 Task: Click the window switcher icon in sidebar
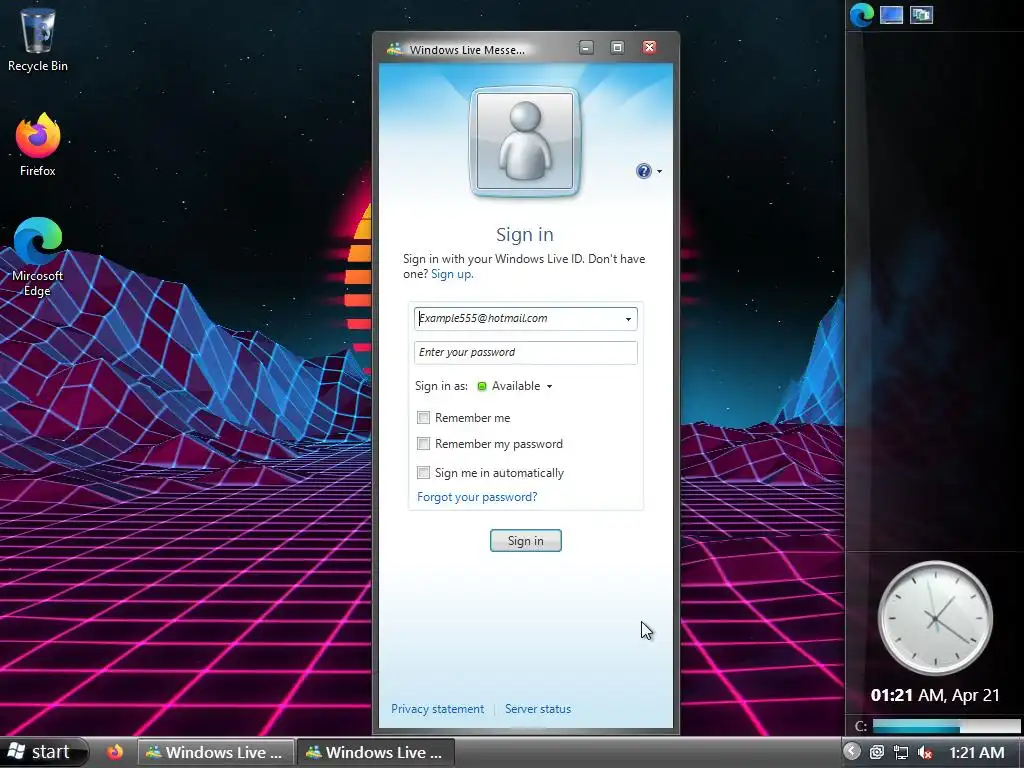click(921, 14)
